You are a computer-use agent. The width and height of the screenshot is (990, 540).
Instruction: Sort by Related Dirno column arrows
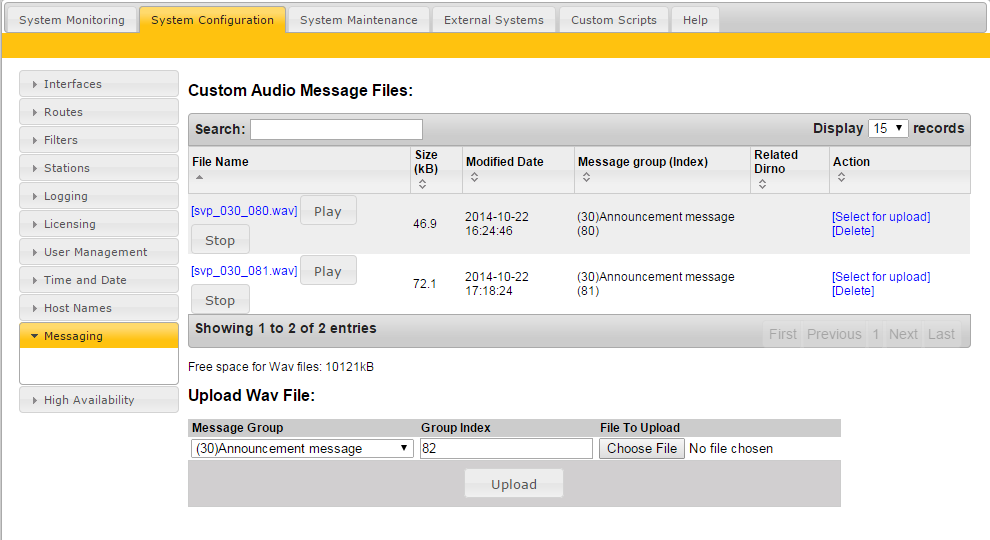[762, 184]
